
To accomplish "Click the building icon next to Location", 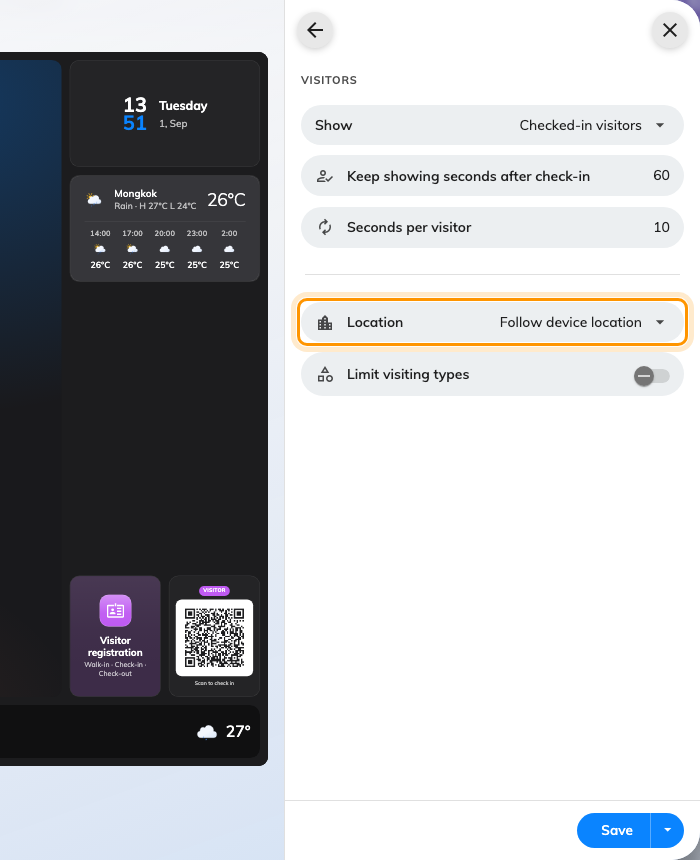I will click(325, 322).
